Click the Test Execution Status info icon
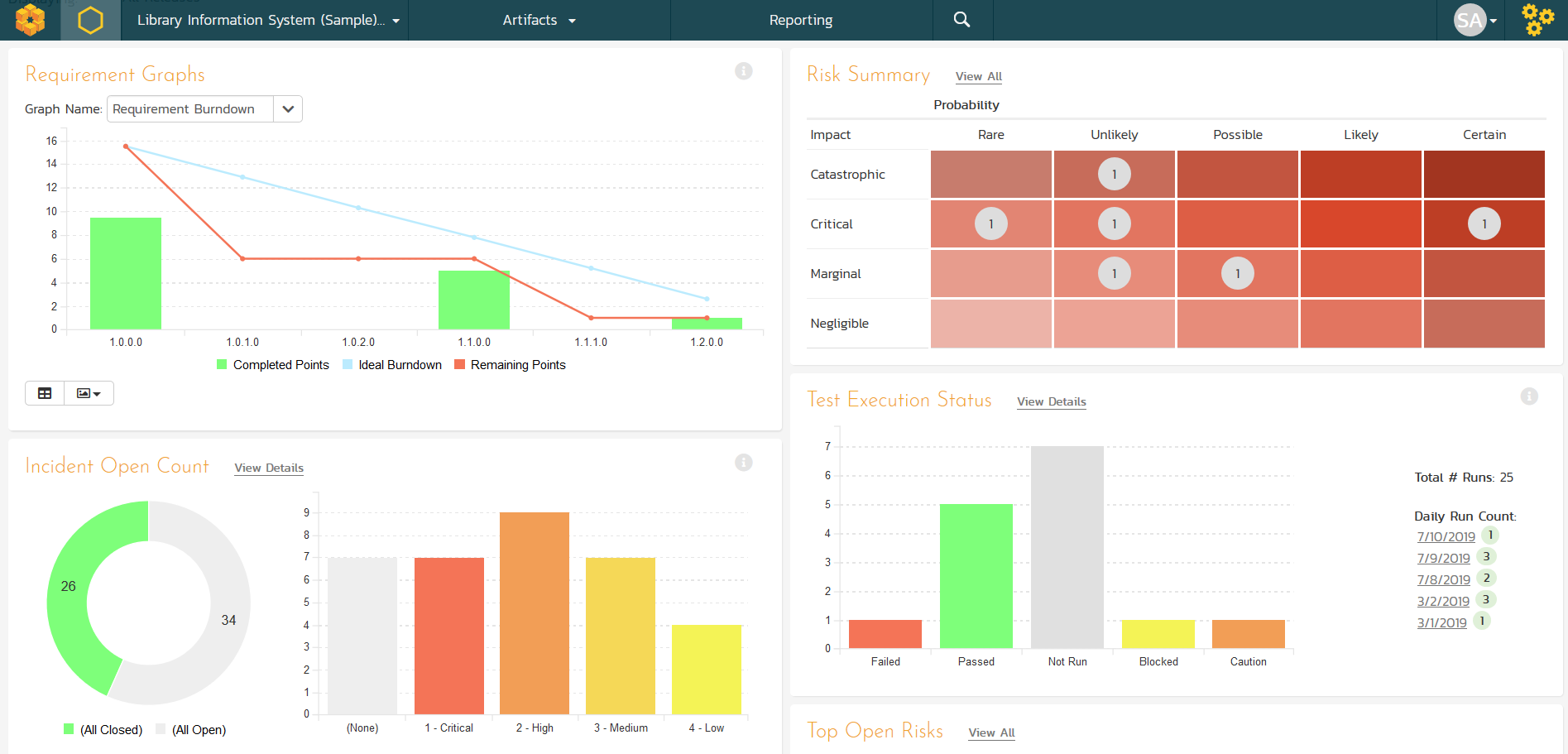Viewport: 1568px width, 754px height. pos(1528,396)
